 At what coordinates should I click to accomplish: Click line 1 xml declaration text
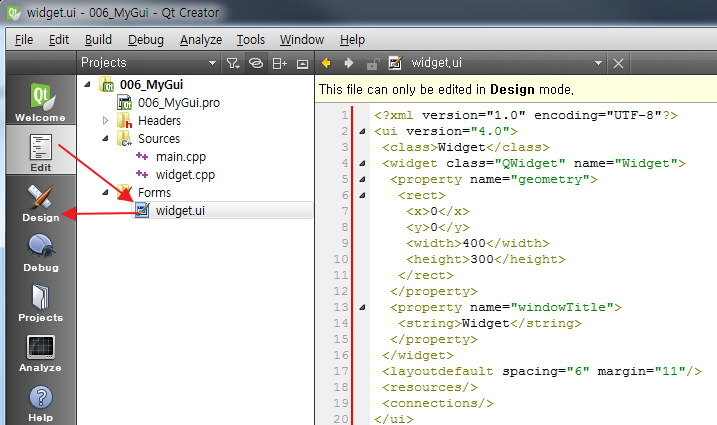click(525, 115)
